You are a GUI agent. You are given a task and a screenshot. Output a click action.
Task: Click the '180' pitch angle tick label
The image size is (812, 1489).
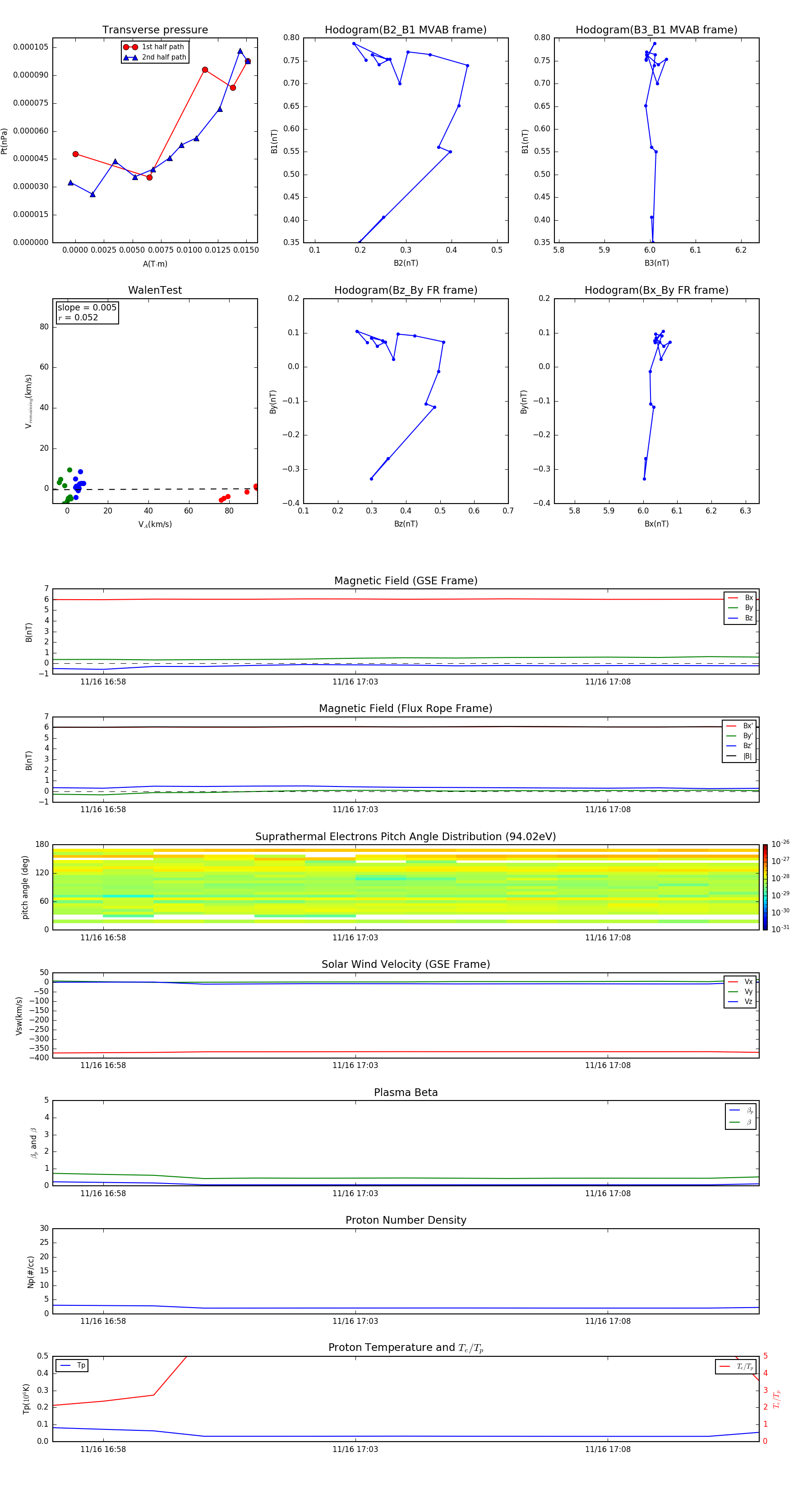point(42,844)
